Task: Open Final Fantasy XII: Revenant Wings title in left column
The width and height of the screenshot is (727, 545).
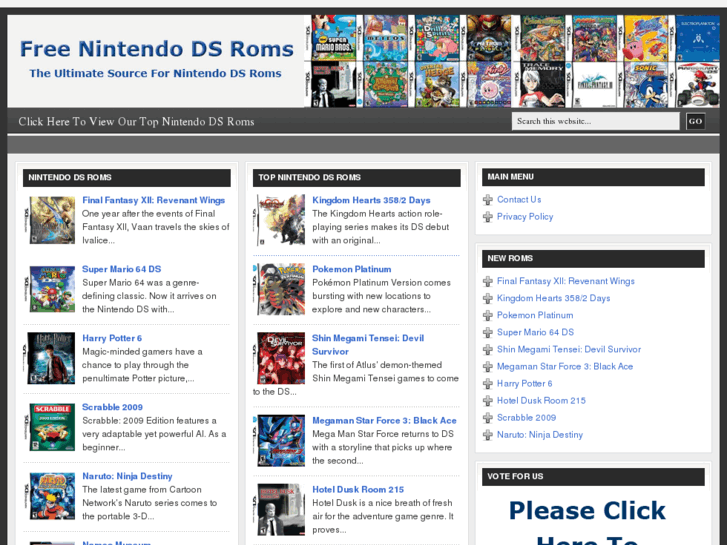Action: (153, 200)
